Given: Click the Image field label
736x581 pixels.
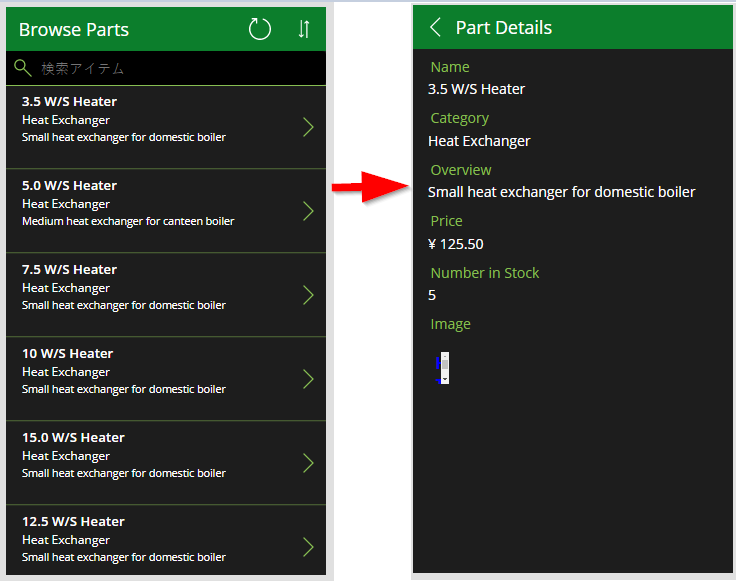Looking at the screenshot, I should pos(450,324).
